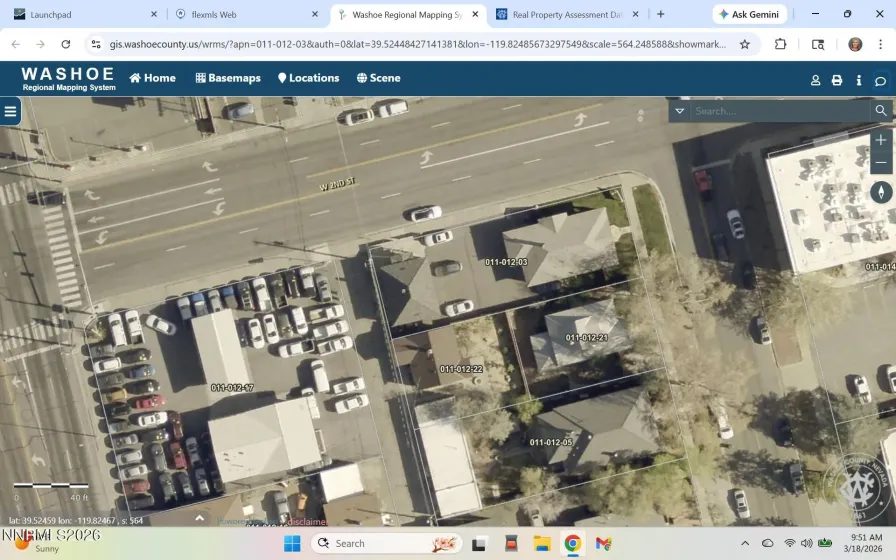
Task: Close the Washoe Regional Mapping tab
Action: point(475,14)
